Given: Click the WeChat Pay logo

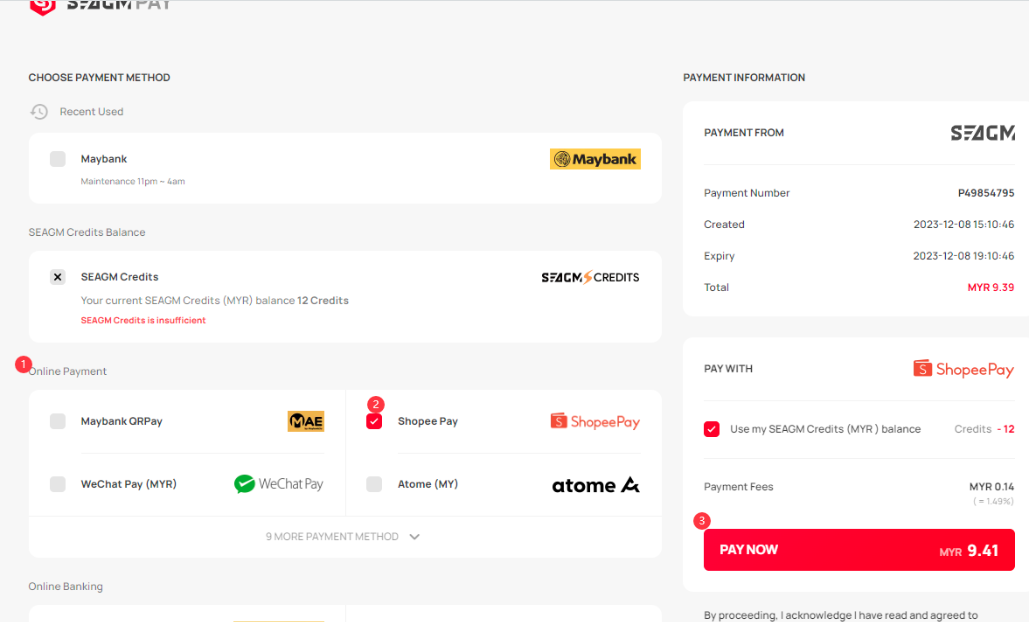Looking at the screenshot, I should point(279,484).
